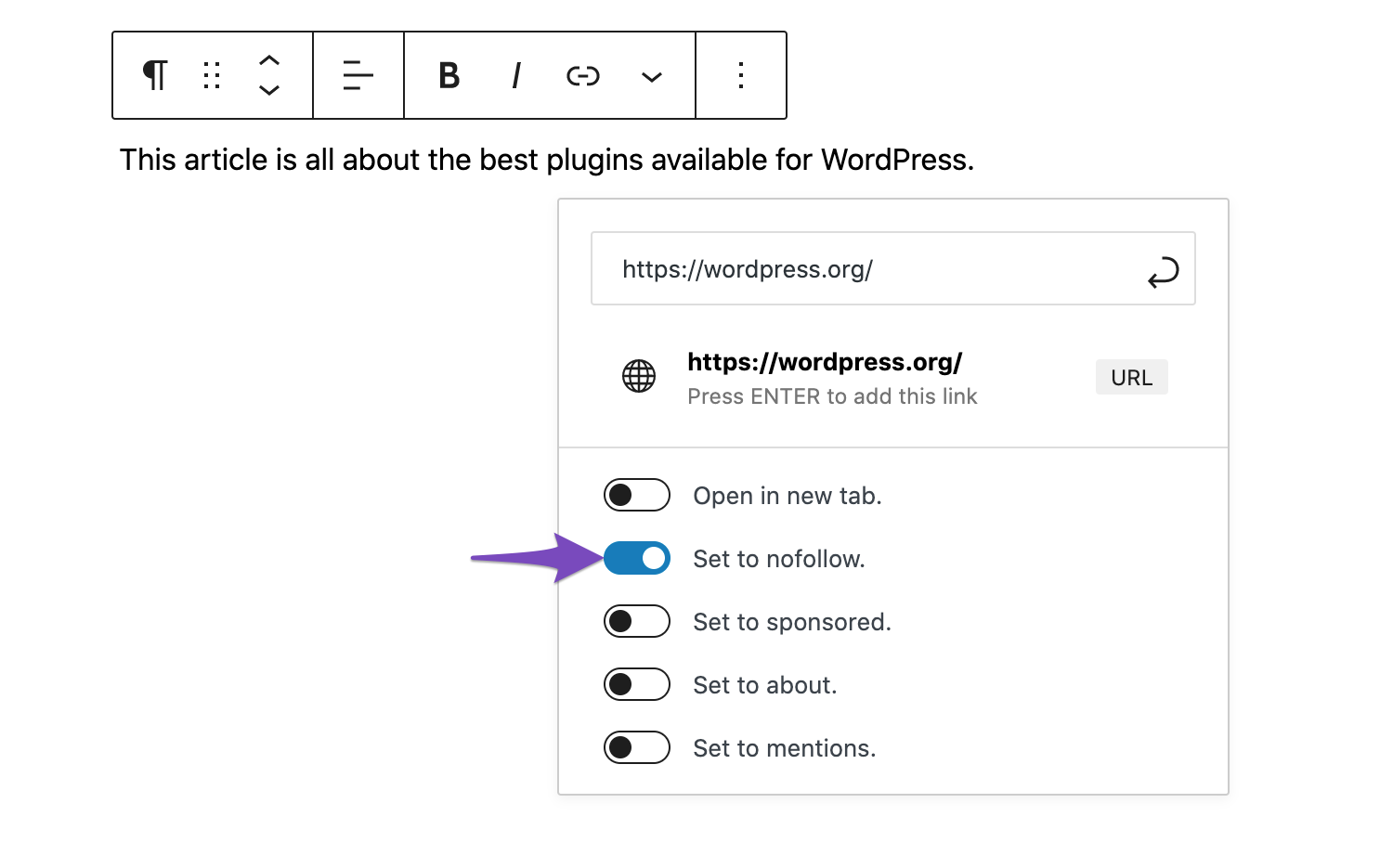Click the paragraph text about WordPress plugins
Image resolution: width=1393 pixels, height=868 pixels.
pyautogui.click(x=547, y=160)
